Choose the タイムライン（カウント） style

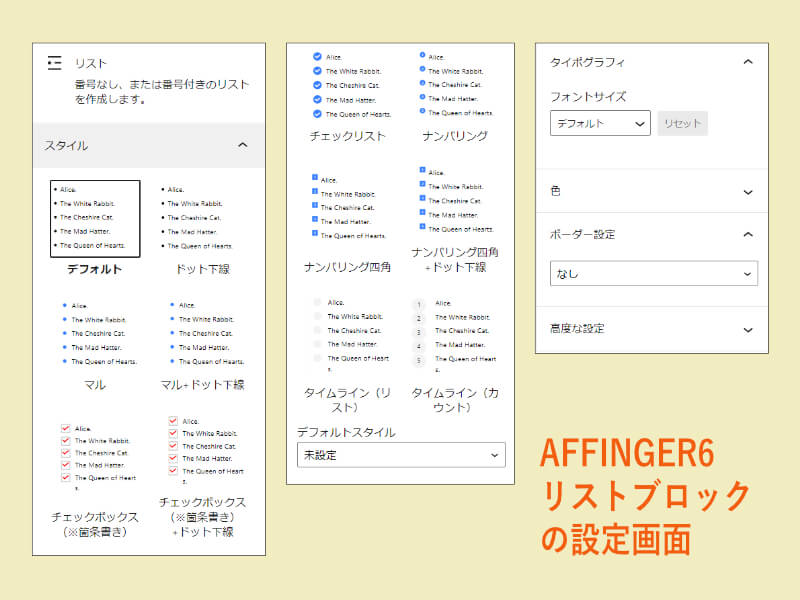pyautogui.click(x=455, y=334)
